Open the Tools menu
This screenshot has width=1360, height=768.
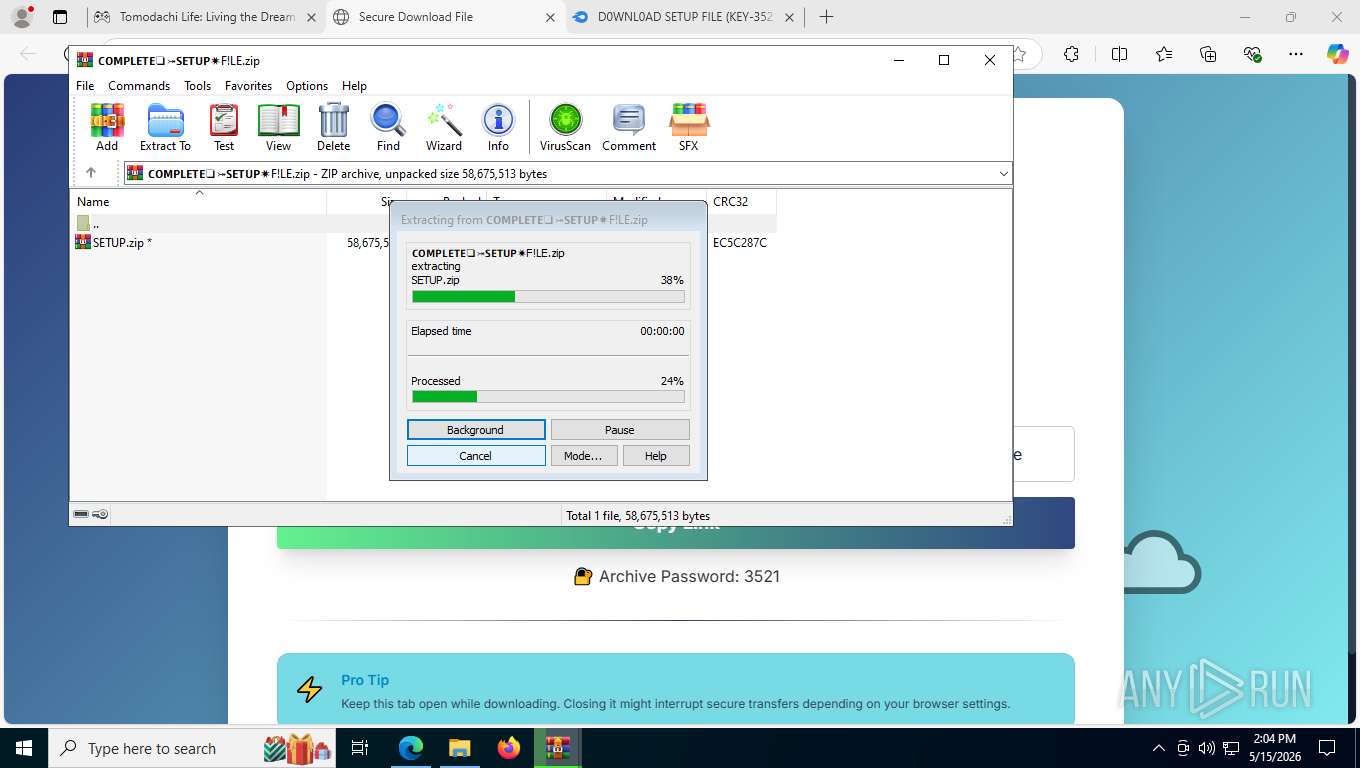[x=197, y=86]
